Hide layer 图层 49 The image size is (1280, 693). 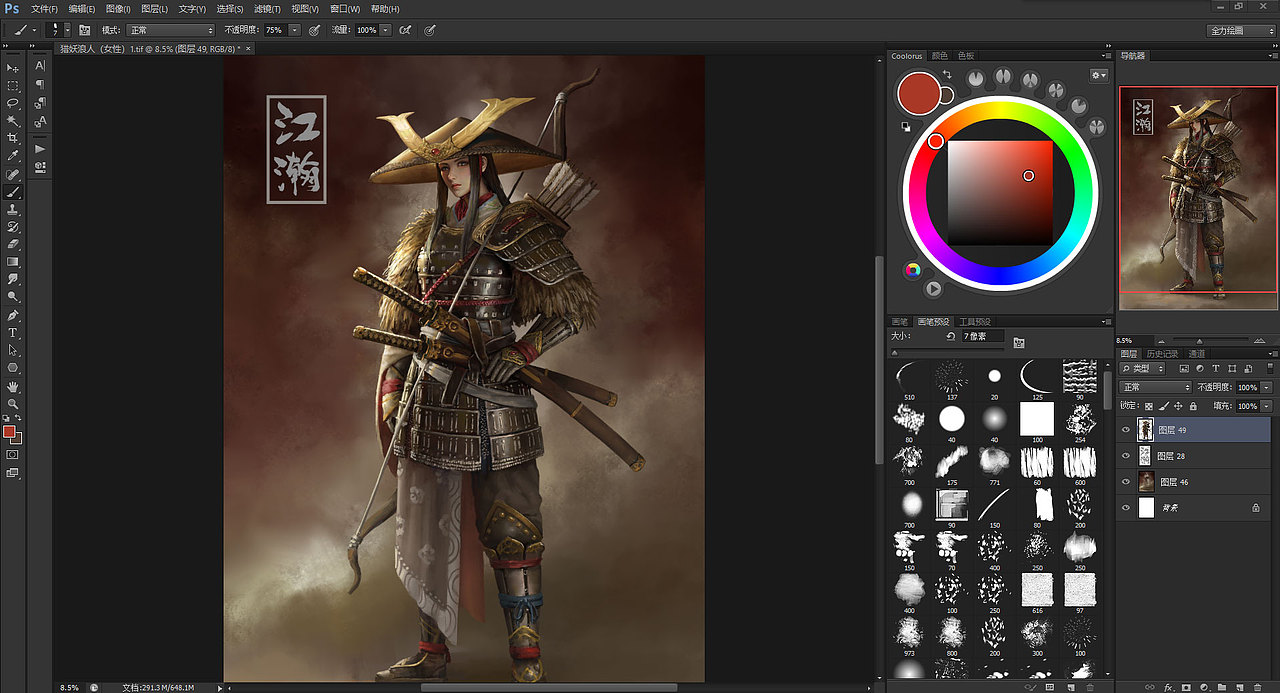click(x=1126, y=430)
